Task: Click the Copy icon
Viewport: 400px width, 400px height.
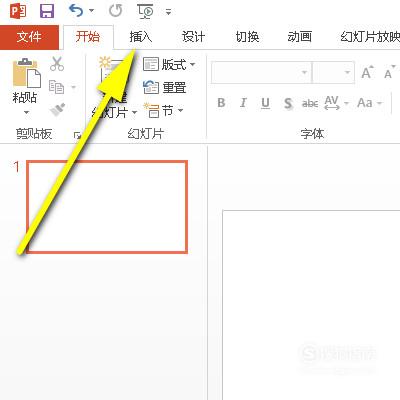Action: pyautogui.click(x=56, y=87)
